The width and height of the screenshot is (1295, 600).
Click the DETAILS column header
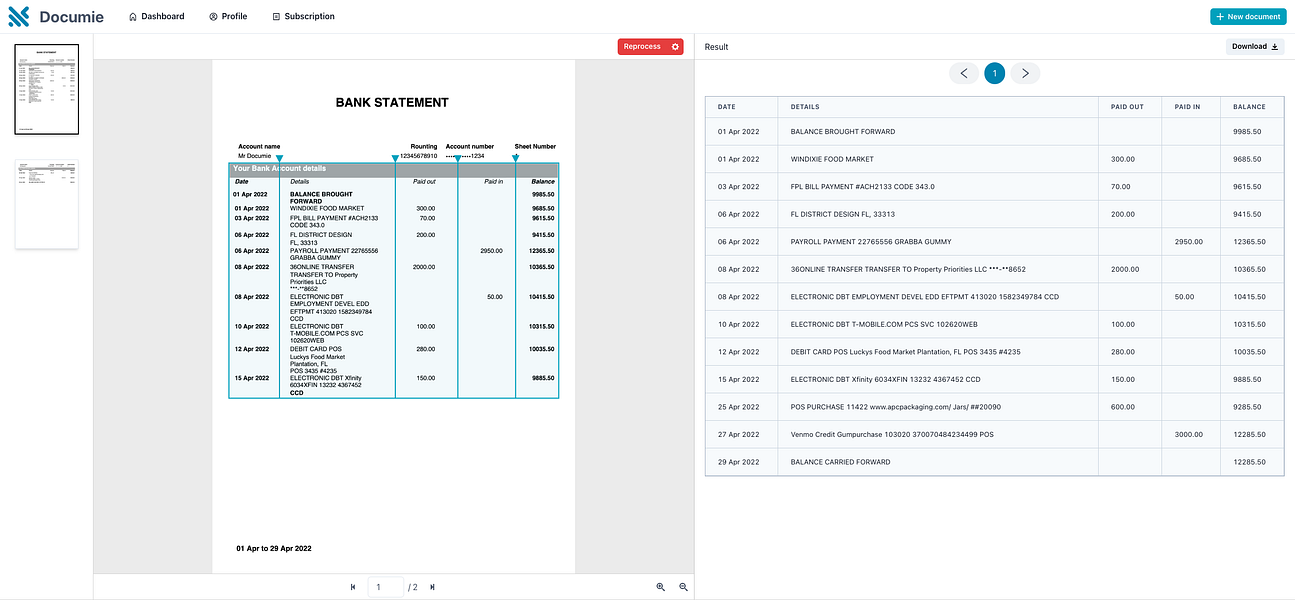coord(938,107)
